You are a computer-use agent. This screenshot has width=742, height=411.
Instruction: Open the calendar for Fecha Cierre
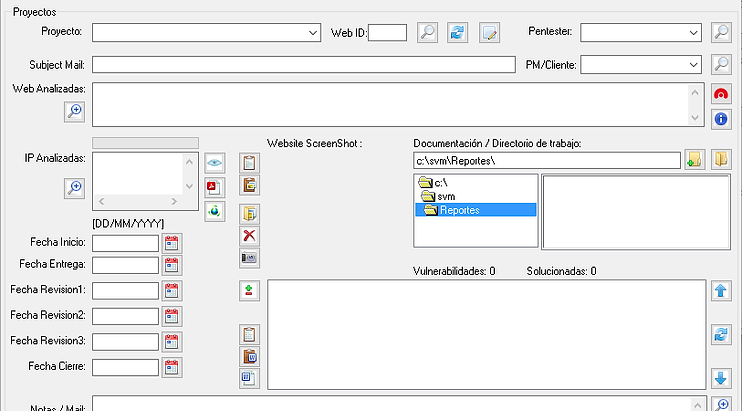[172, 367]
